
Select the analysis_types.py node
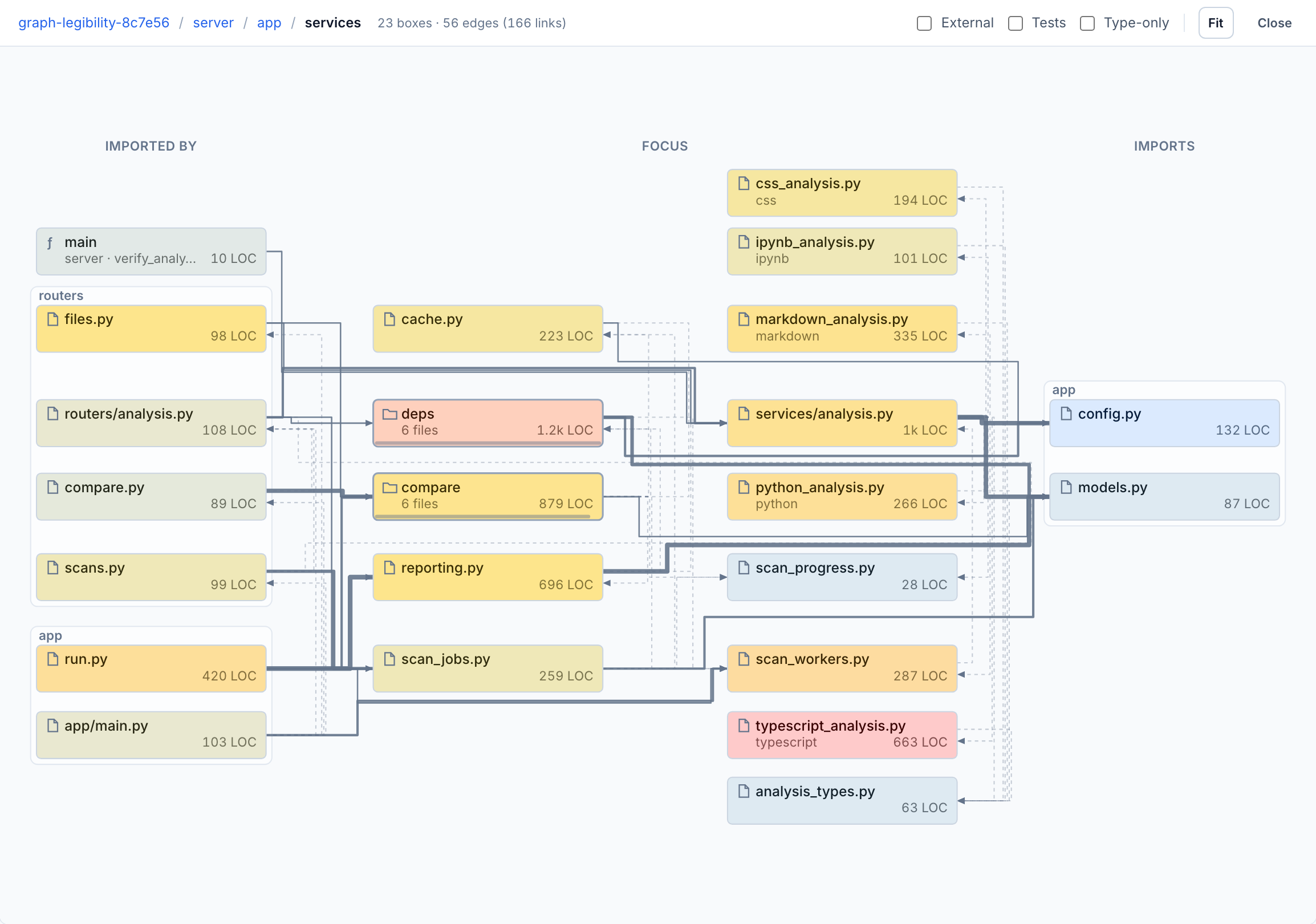pyautogui.click(x=842, y=801)
